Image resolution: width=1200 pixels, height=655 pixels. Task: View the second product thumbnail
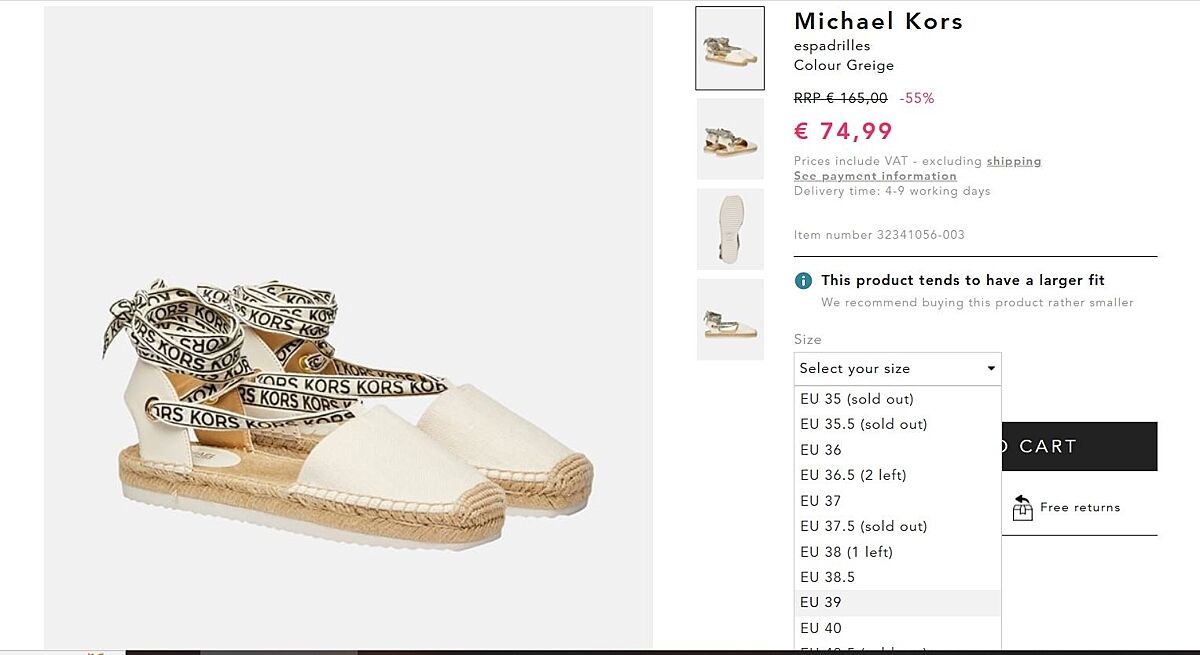730,139
